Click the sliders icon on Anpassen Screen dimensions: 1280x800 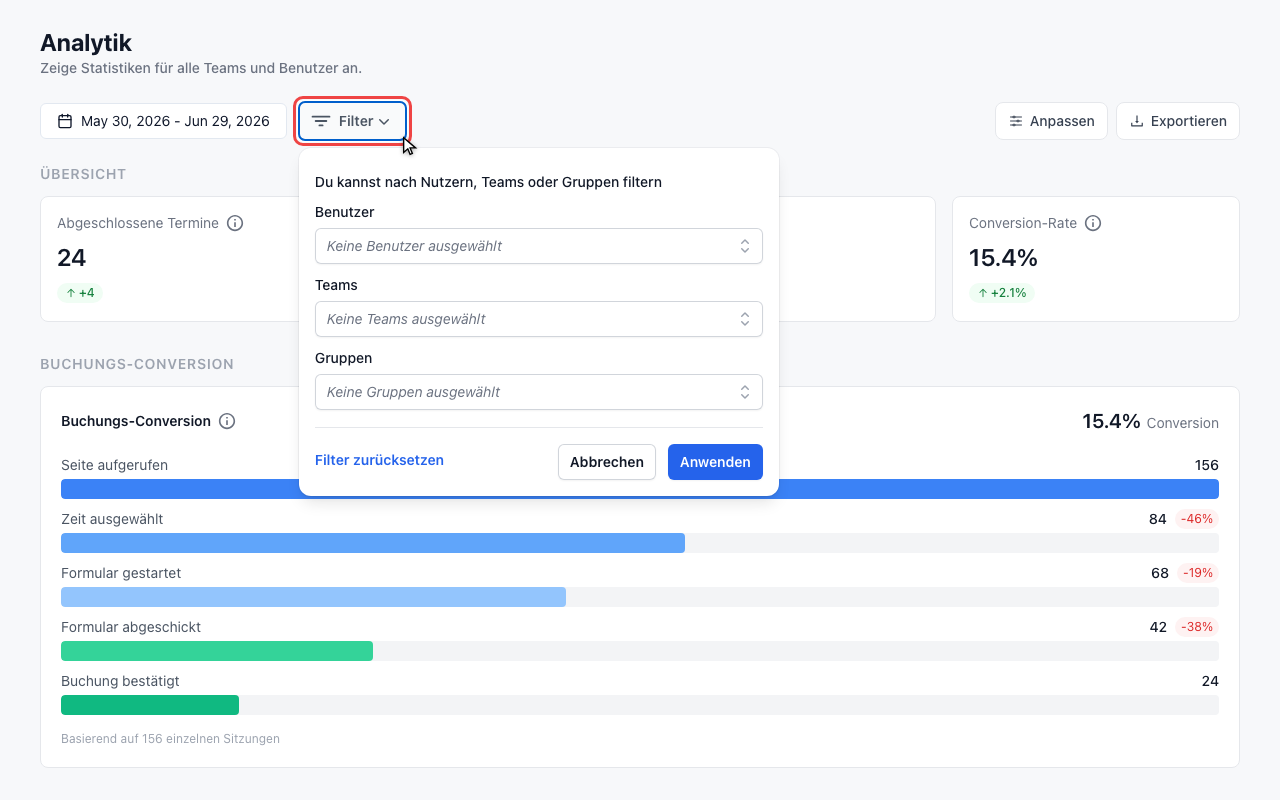click(x=1016, y=121)
